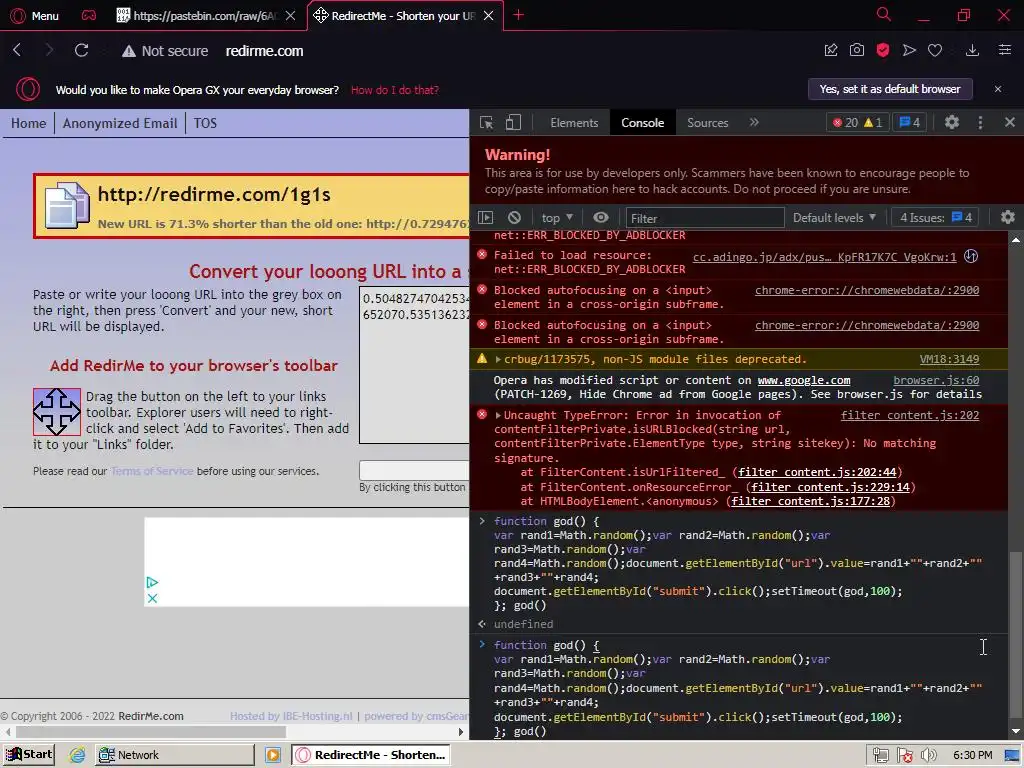Switch to the Sources tab
This screenshot has height=768, width=1024.
[707, 123]
